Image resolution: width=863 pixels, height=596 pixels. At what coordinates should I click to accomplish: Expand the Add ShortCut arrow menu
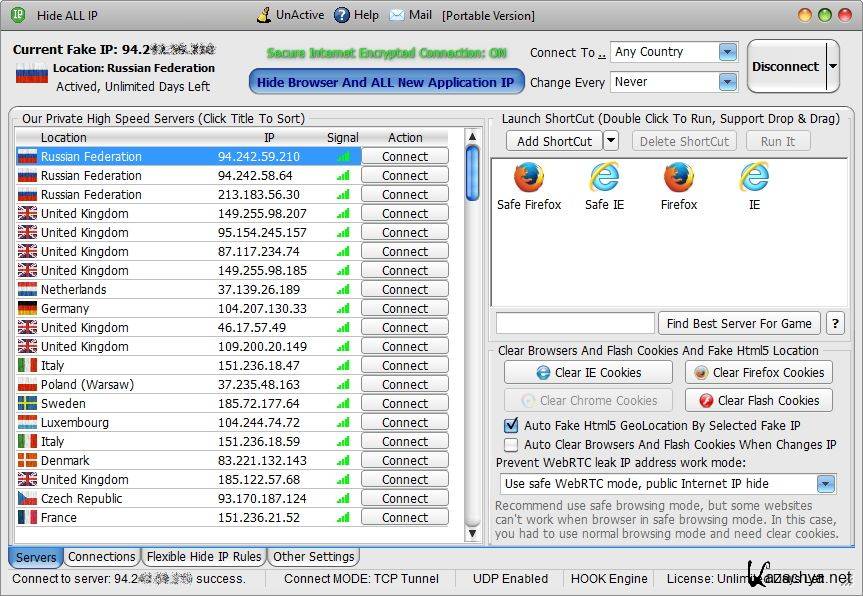[x=611, y=141]
